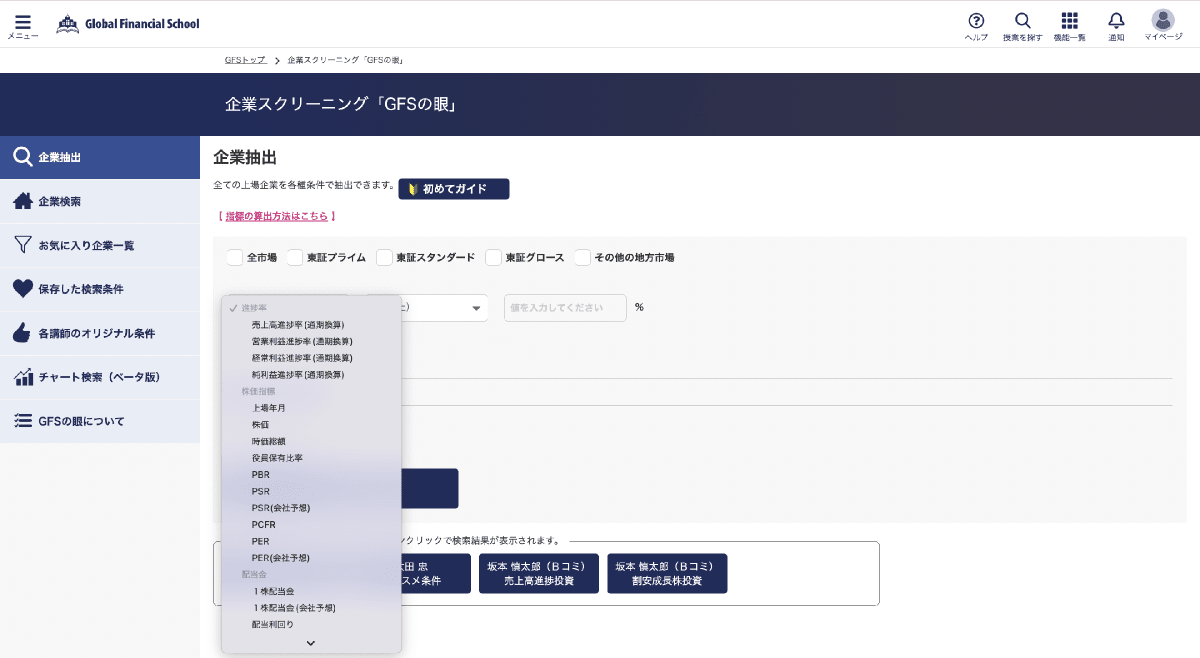Viewport: 1200px width, 658px height.
Task: Tick the 東証スタンダード checkbox
Action: (384, 258)
